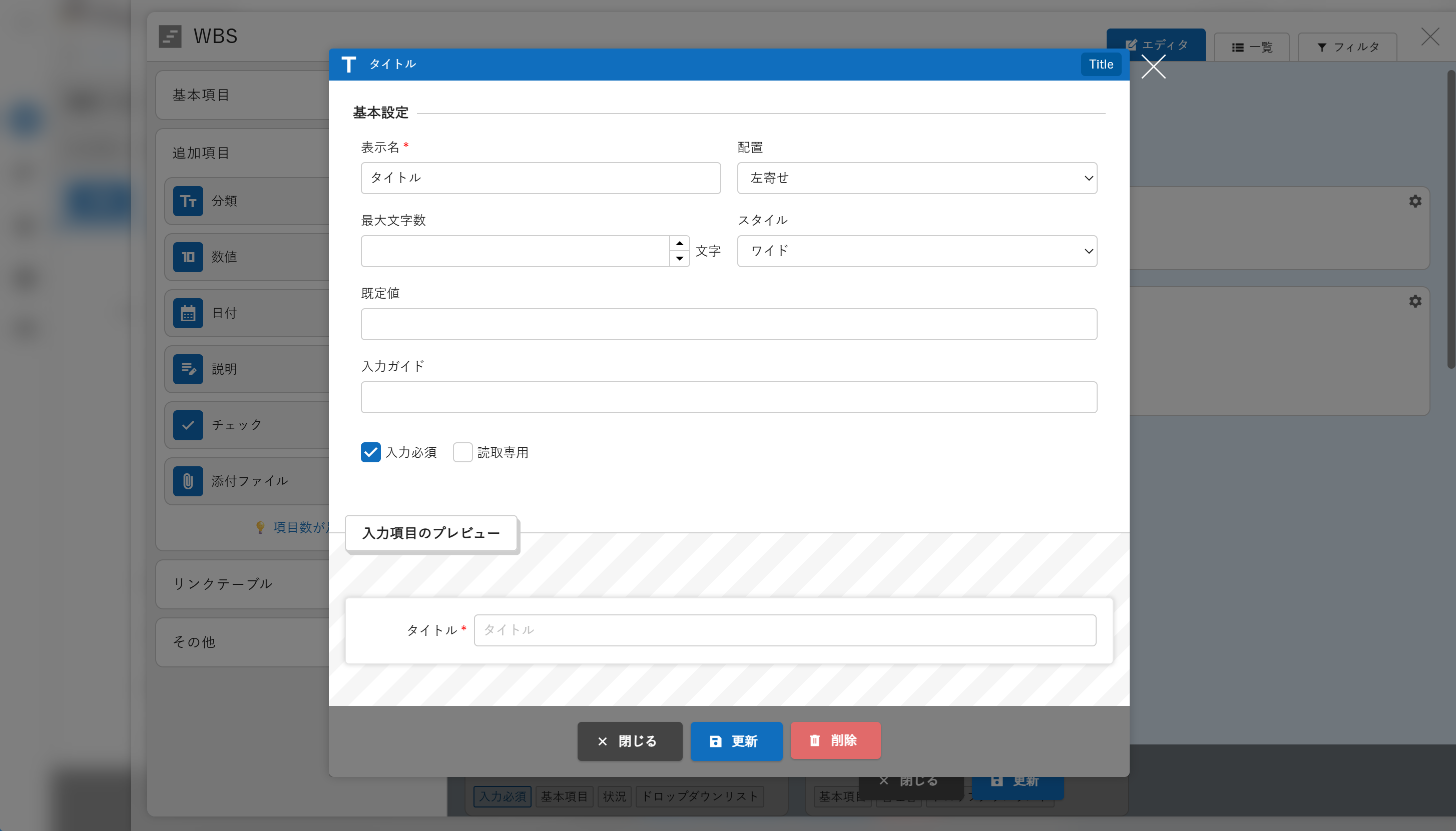The height and width of the screenshot is (831, 1456).
Task: Click the background 閉じる button
Action: coord(911,787)
